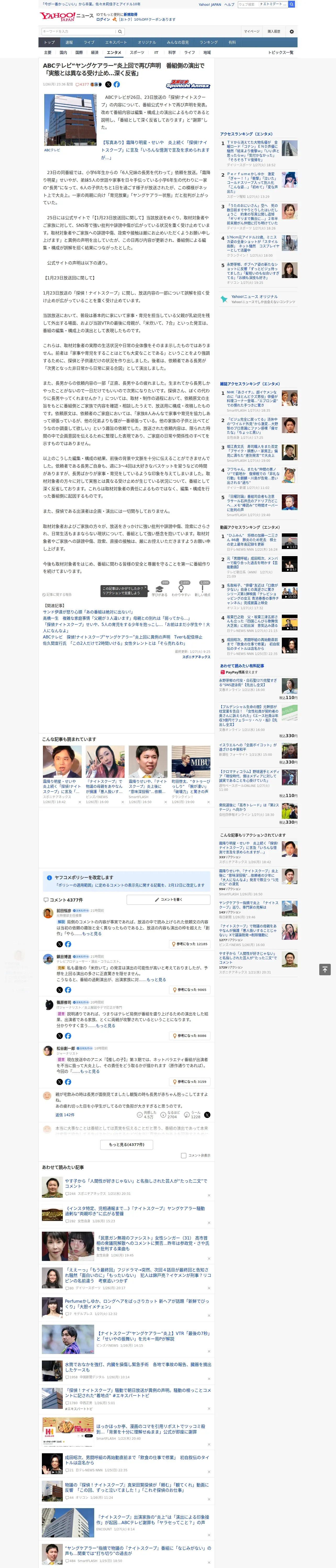Expand all comments with もっと見る(4377件)
Screen dimensions: 336x1568
tap(127, 1144)
